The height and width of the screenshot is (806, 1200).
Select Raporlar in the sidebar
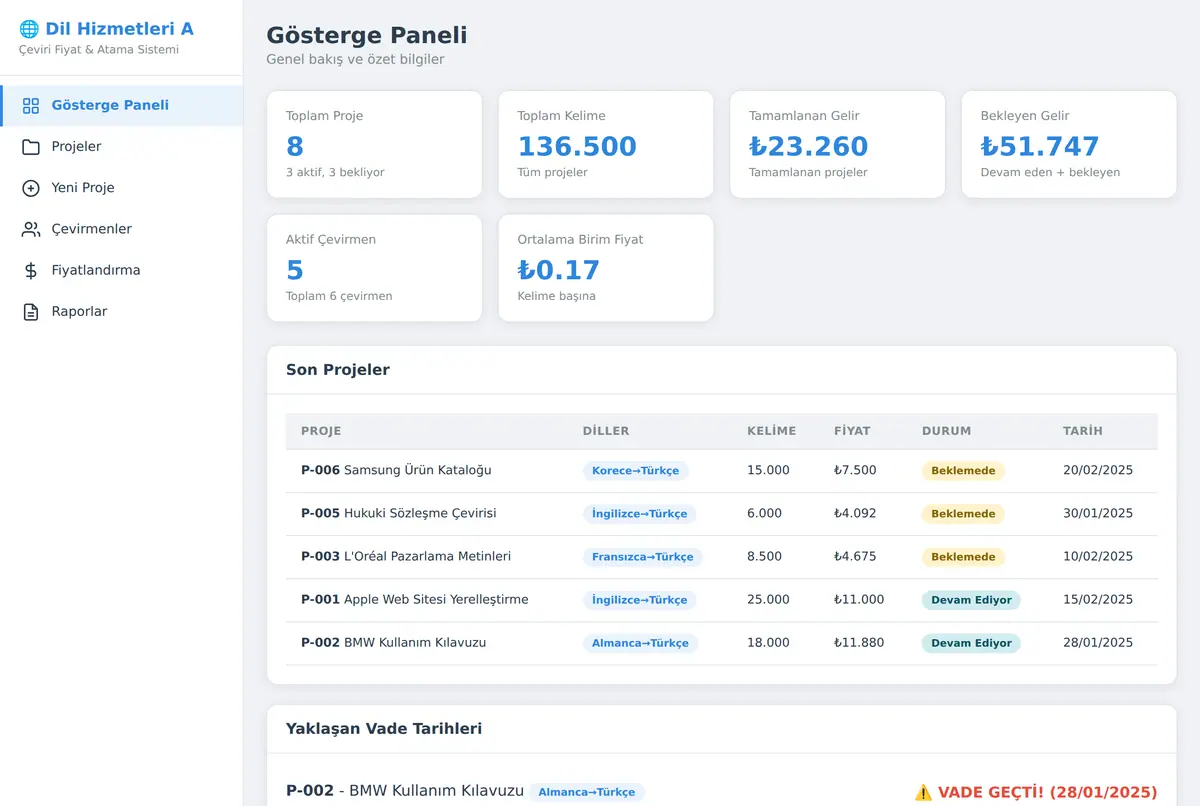pyautogui.click(x=121, y=311)
